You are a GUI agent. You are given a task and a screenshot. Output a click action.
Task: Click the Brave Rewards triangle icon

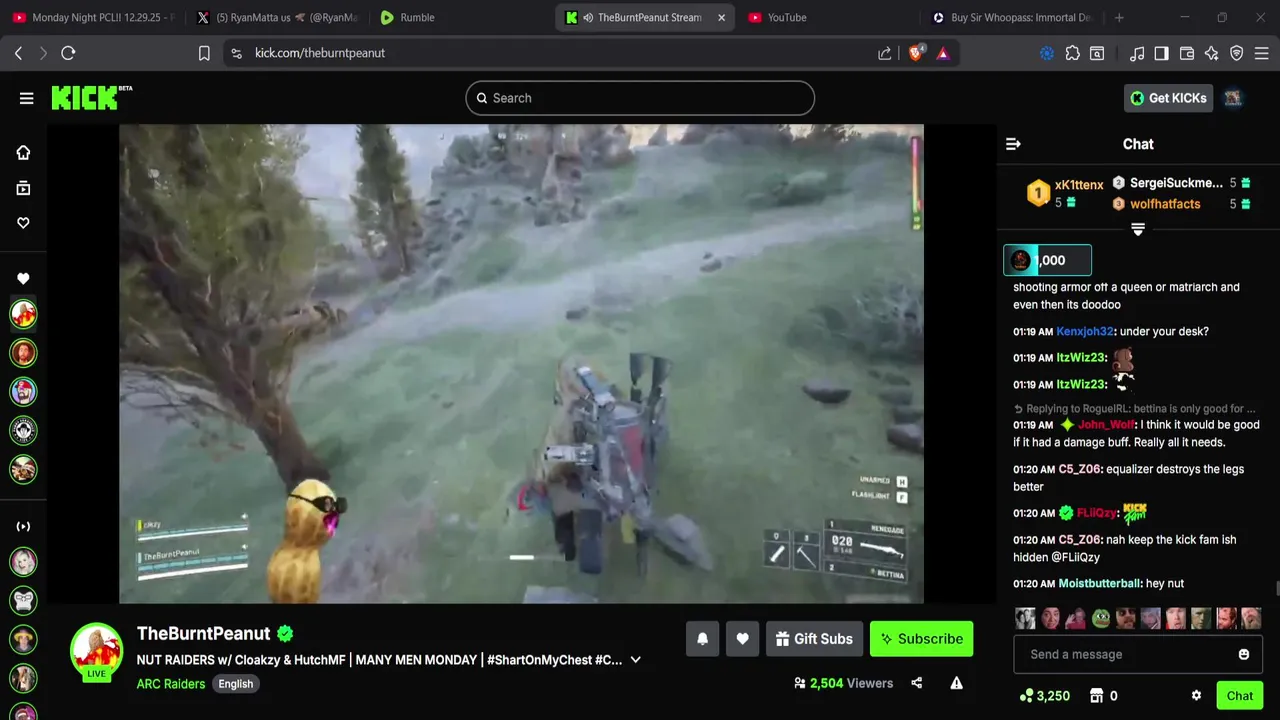point(943,53)
